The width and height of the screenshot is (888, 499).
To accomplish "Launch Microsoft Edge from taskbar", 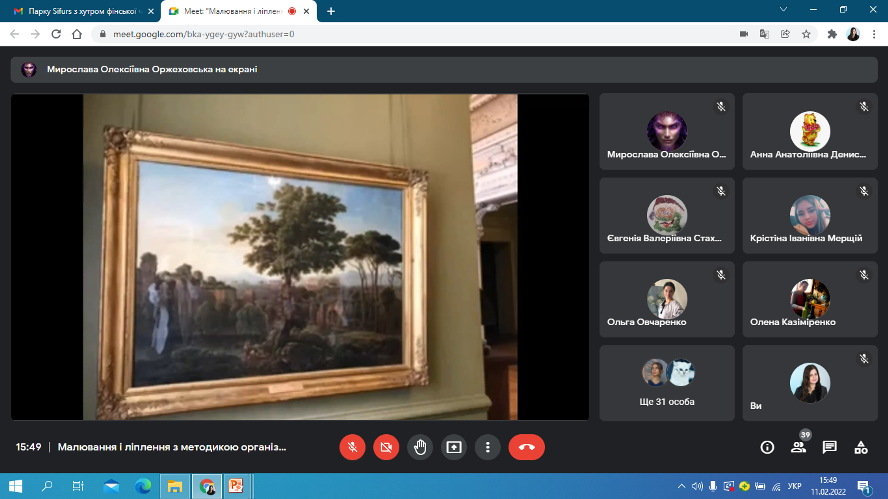I will tap(143, 486).
